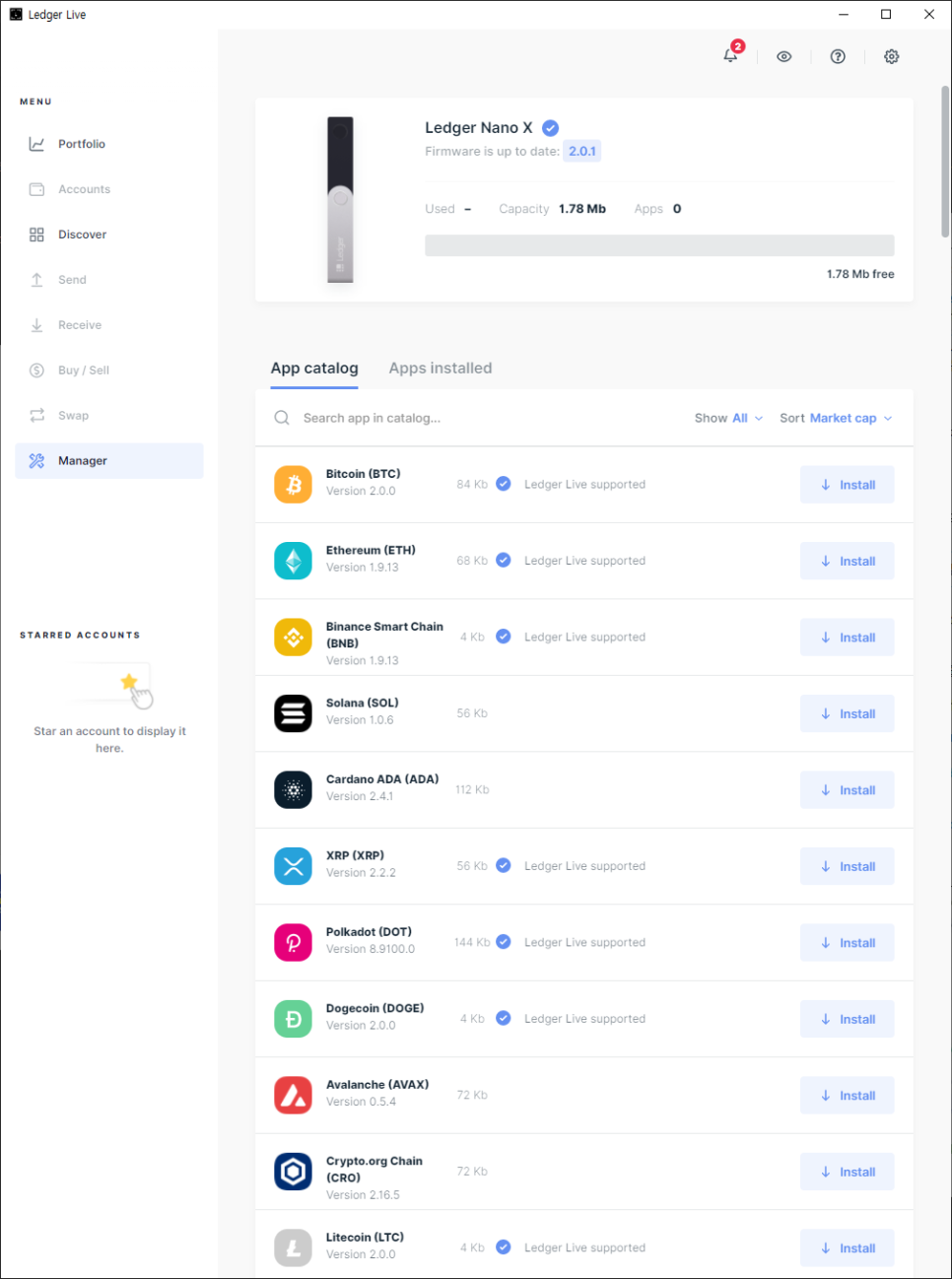952x1279 pixels.
Task: Switch to the App catalog tab
Action: pos(314,369)
